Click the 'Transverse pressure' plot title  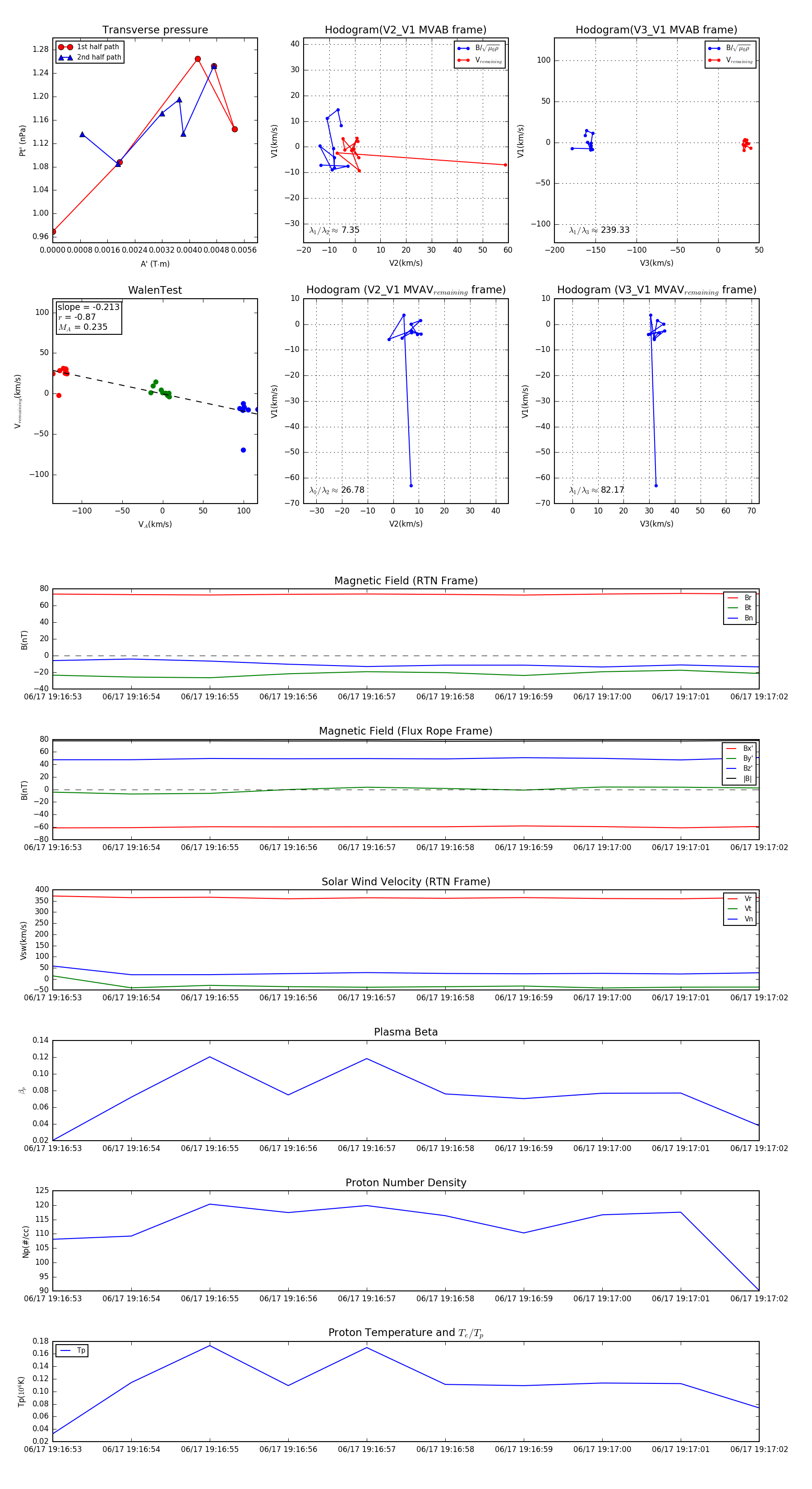pos(155,30)
